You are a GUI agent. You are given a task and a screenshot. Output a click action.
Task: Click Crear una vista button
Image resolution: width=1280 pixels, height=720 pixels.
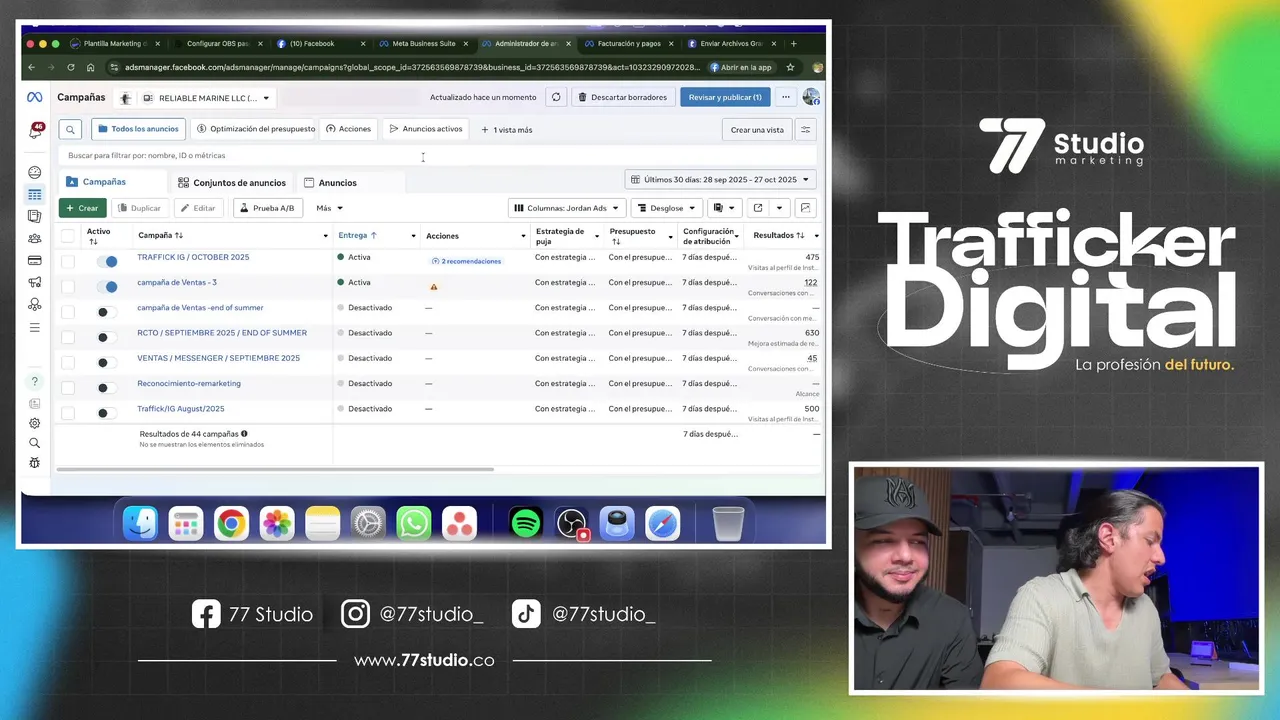(757, 129)
